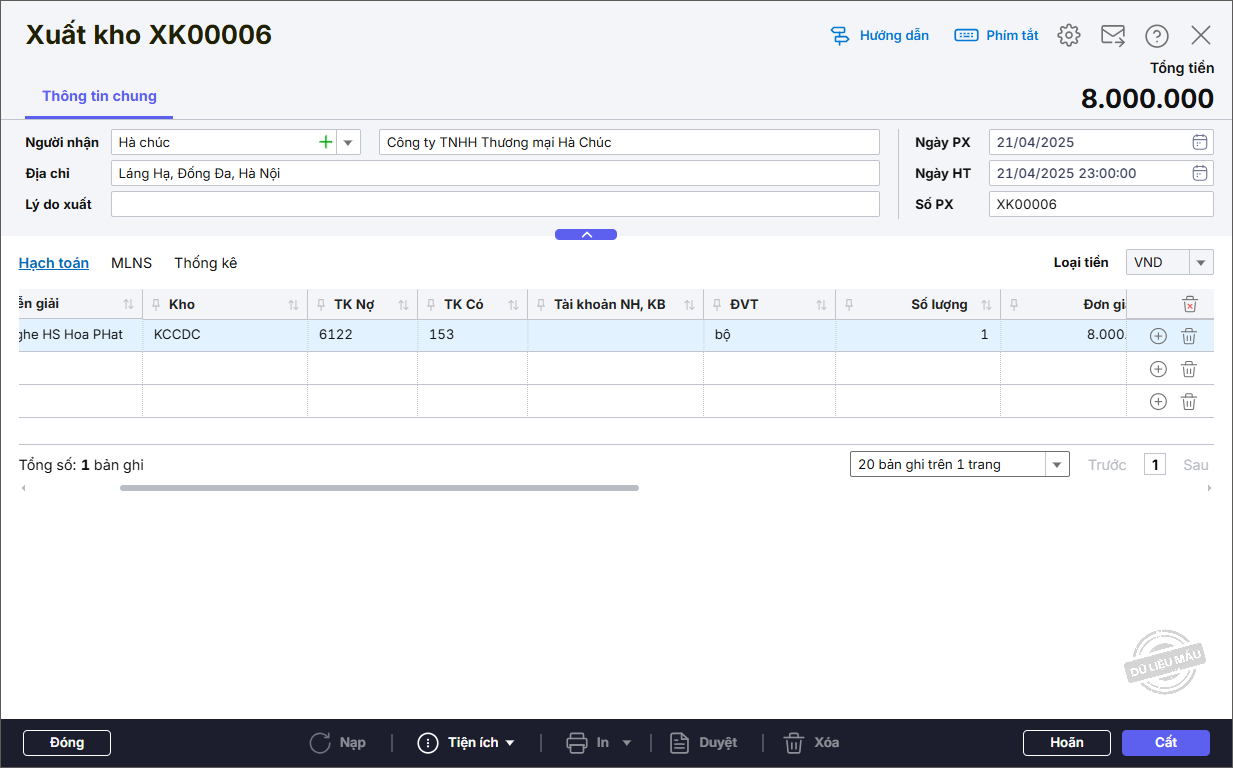Open the settings gear icon
Screen dimensions: 1233x768
coord(1069,35)
